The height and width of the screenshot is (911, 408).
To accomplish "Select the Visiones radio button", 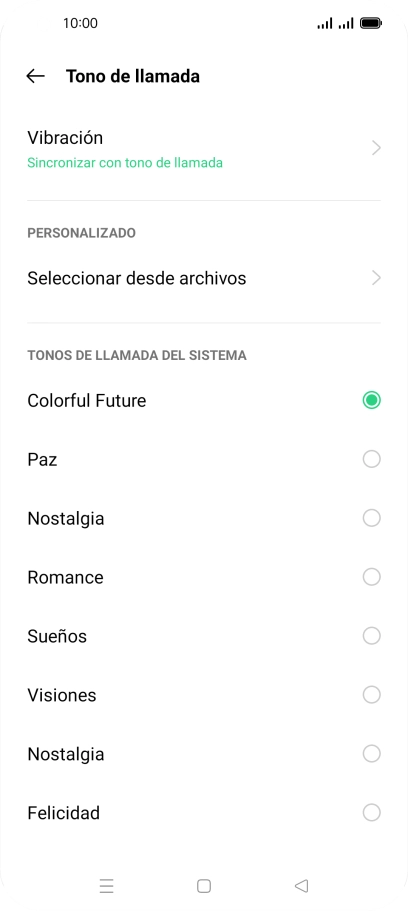I will [x=371, y=694].
